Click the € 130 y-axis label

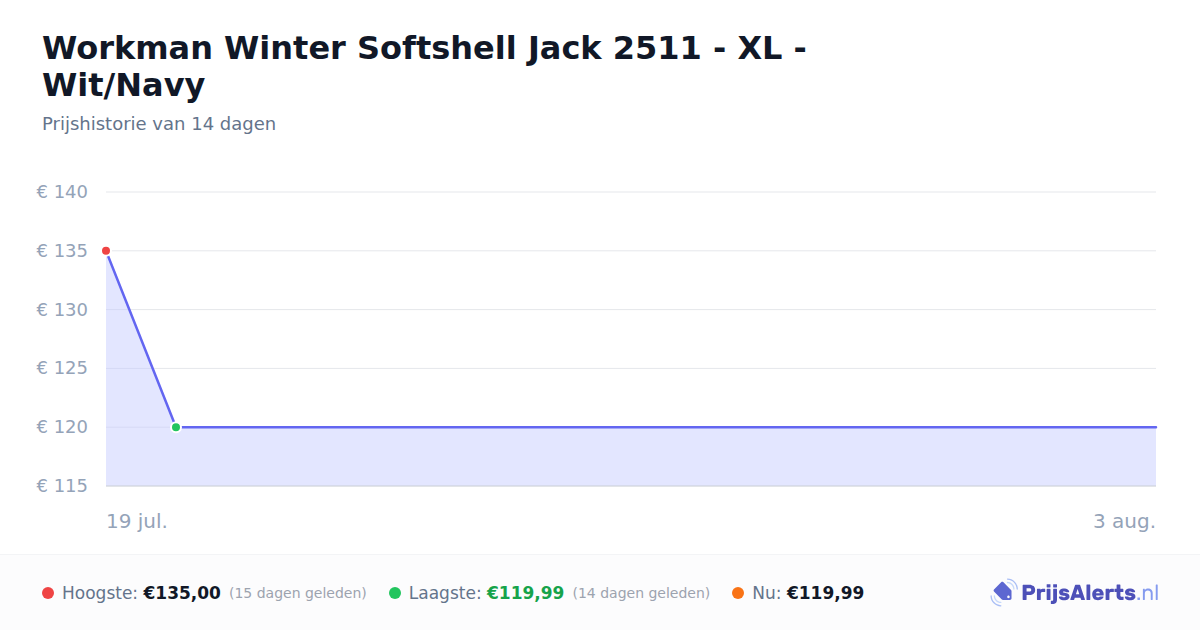click(63, 310)
